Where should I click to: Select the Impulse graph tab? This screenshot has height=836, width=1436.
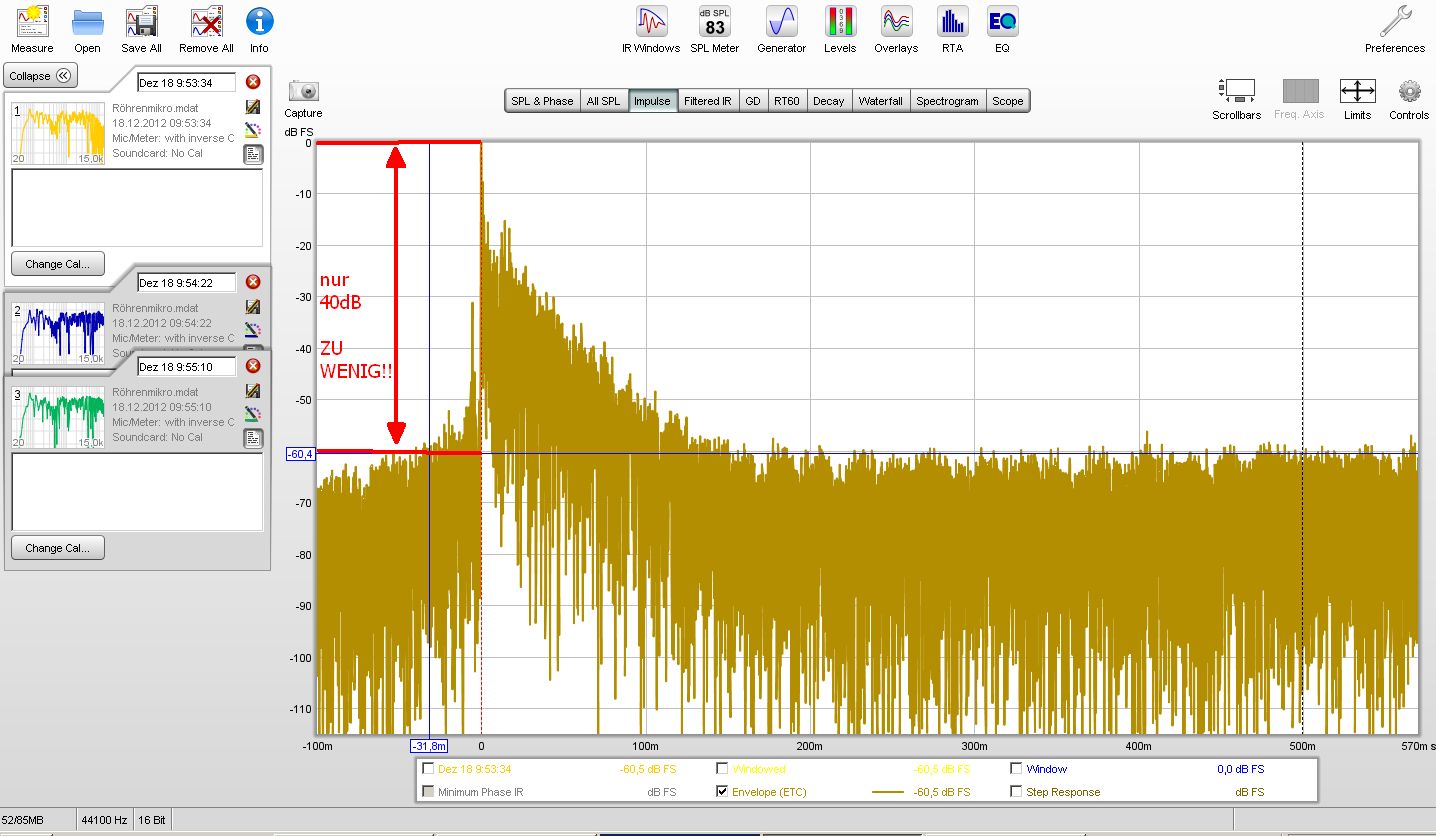654,101
